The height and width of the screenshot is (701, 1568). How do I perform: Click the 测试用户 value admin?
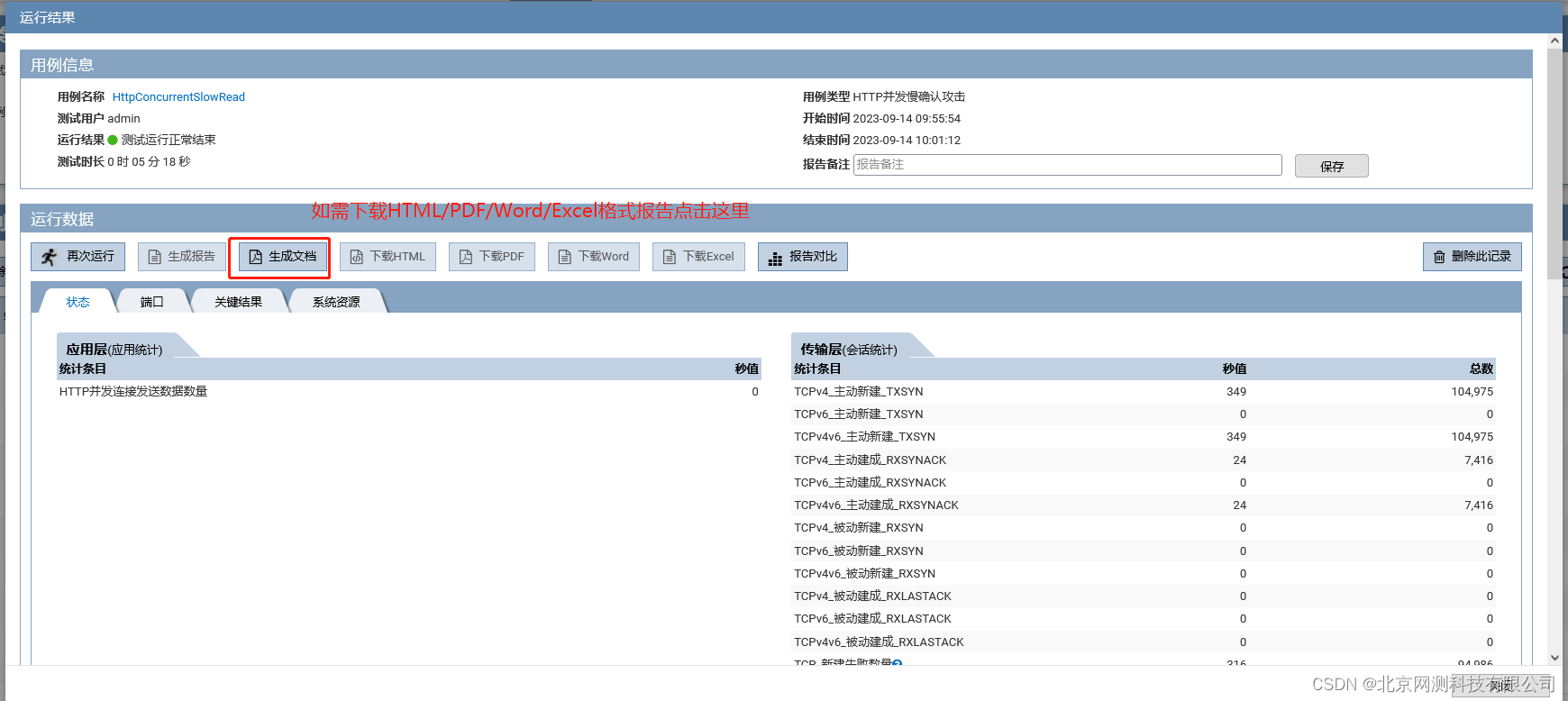click(x=124, y=119)
